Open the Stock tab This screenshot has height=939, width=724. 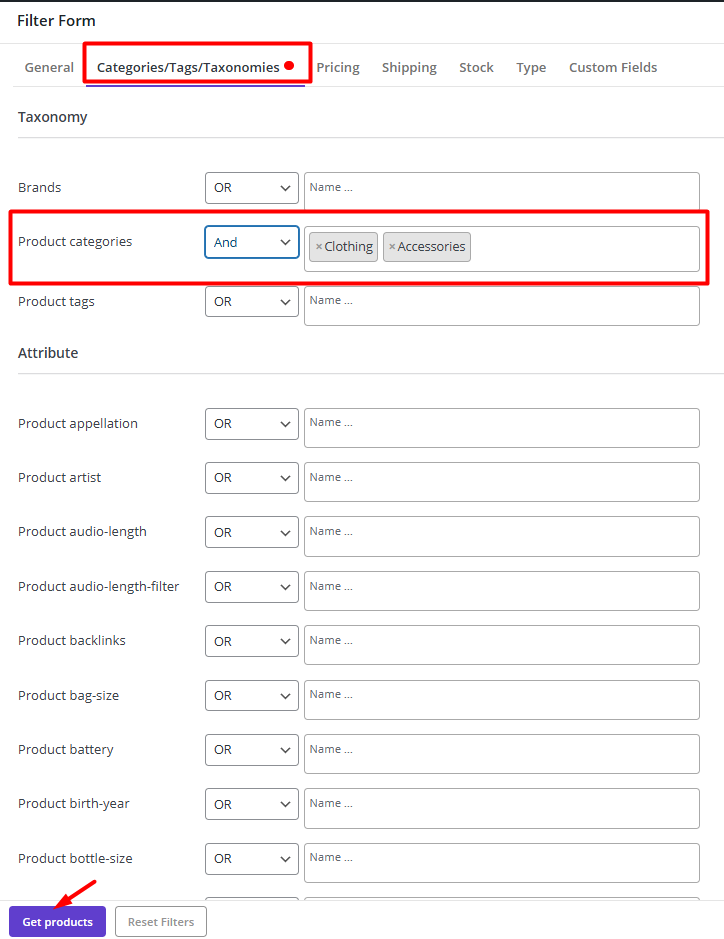tap(476, 67)
